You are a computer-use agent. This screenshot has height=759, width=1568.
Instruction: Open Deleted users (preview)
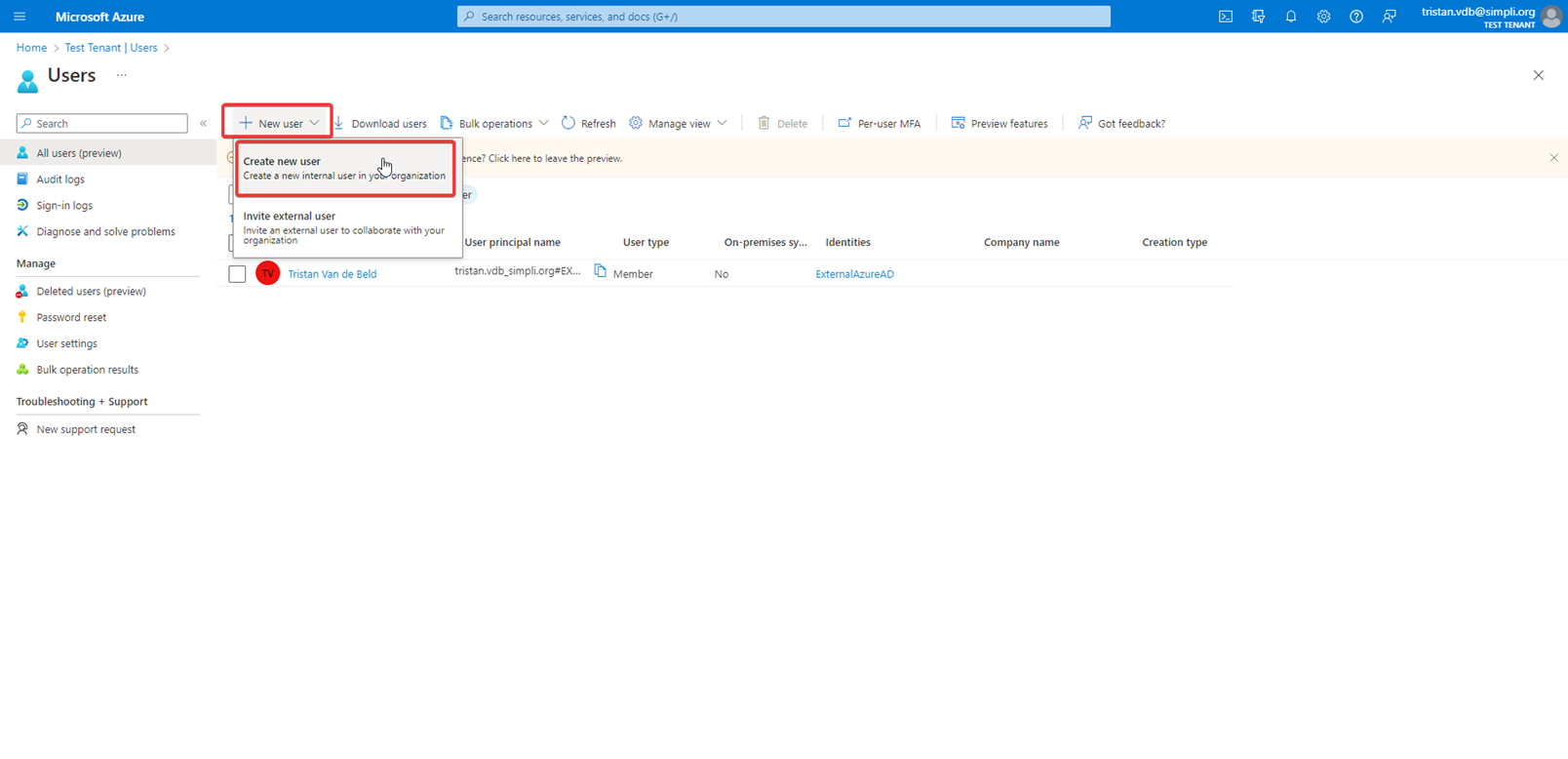point(91,292)
